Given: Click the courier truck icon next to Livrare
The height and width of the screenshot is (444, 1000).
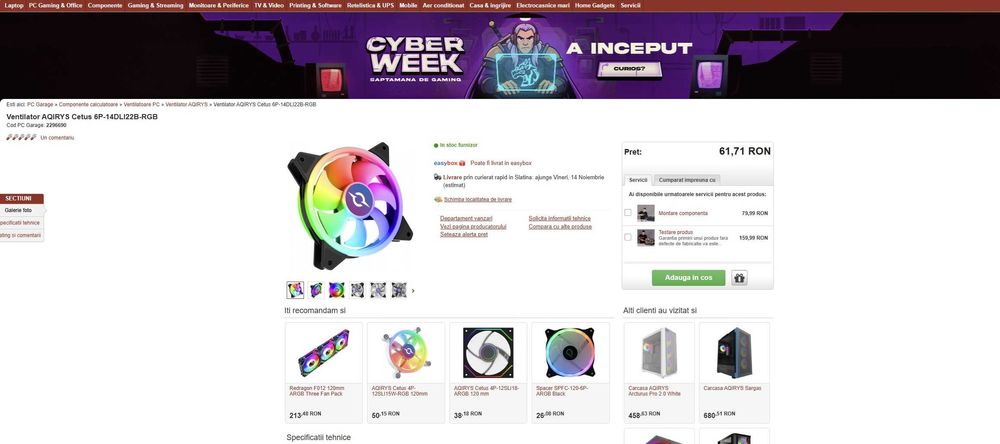Looking at the screenshot, I should pyautogui.click(x=438, y=177).
